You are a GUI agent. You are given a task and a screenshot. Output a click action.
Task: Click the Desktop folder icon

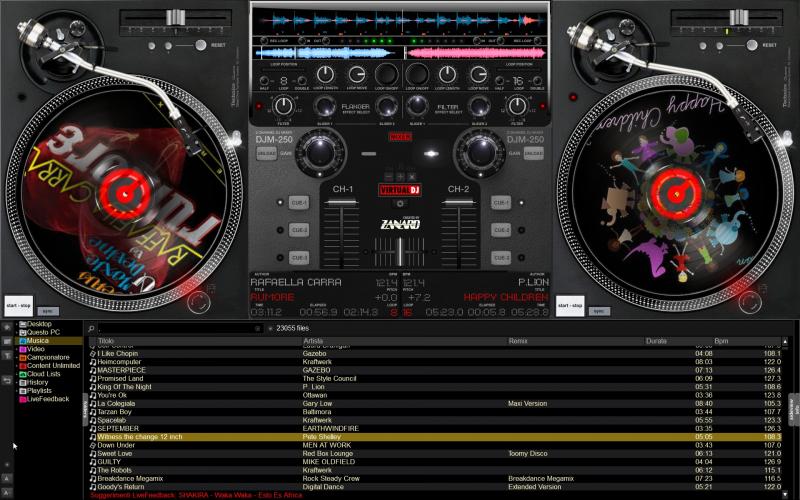tap(22, 324)
